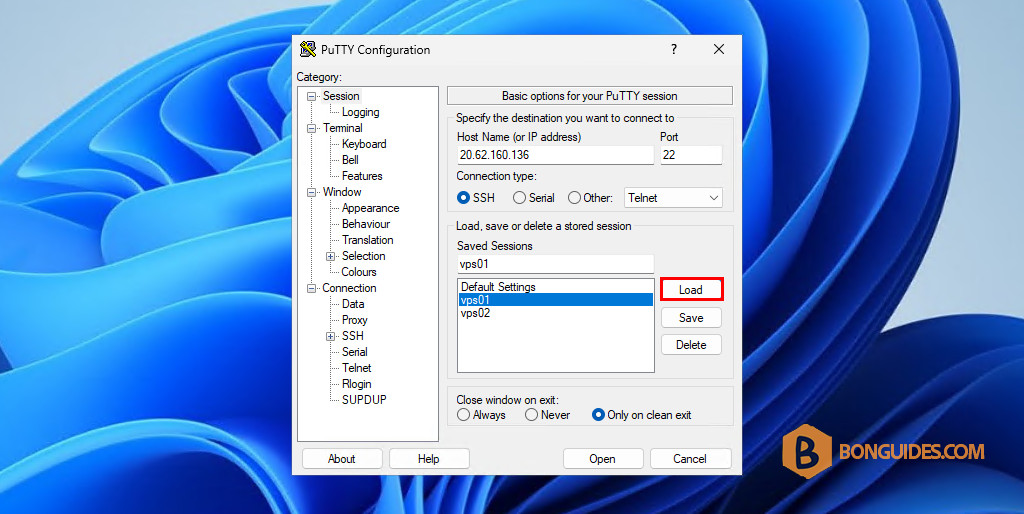Image resolution: width=1024 pixels, height=514 pixels.
Task: Click the Open button
Action: [602, 458]
